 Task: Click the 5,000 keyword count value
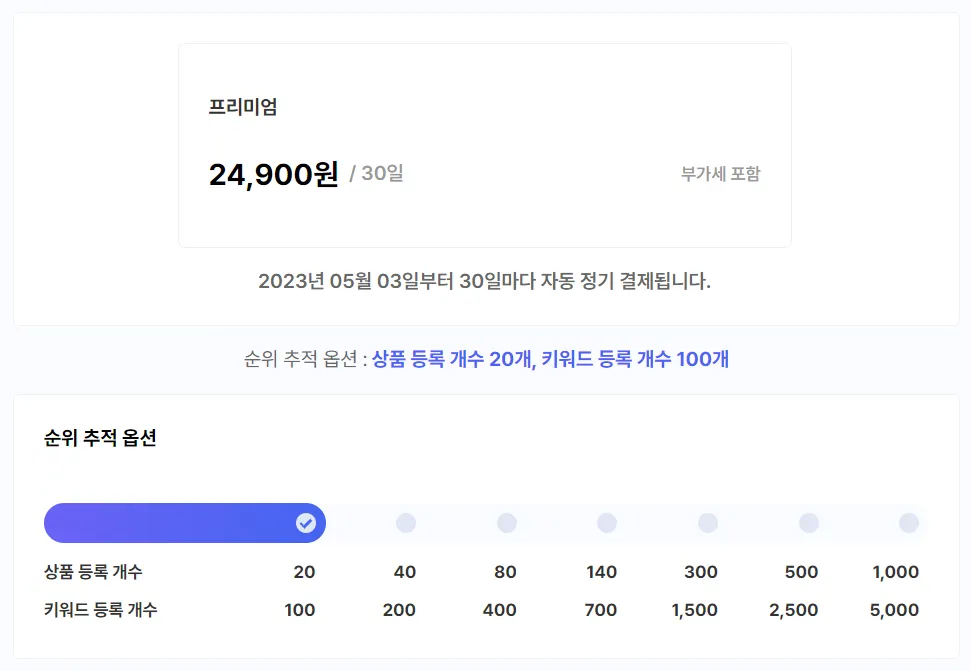(893, 610)
